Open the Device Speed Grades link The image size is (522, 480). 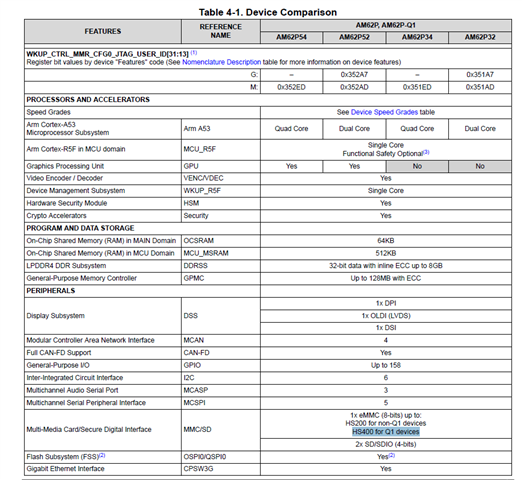(x=384, y=112)
